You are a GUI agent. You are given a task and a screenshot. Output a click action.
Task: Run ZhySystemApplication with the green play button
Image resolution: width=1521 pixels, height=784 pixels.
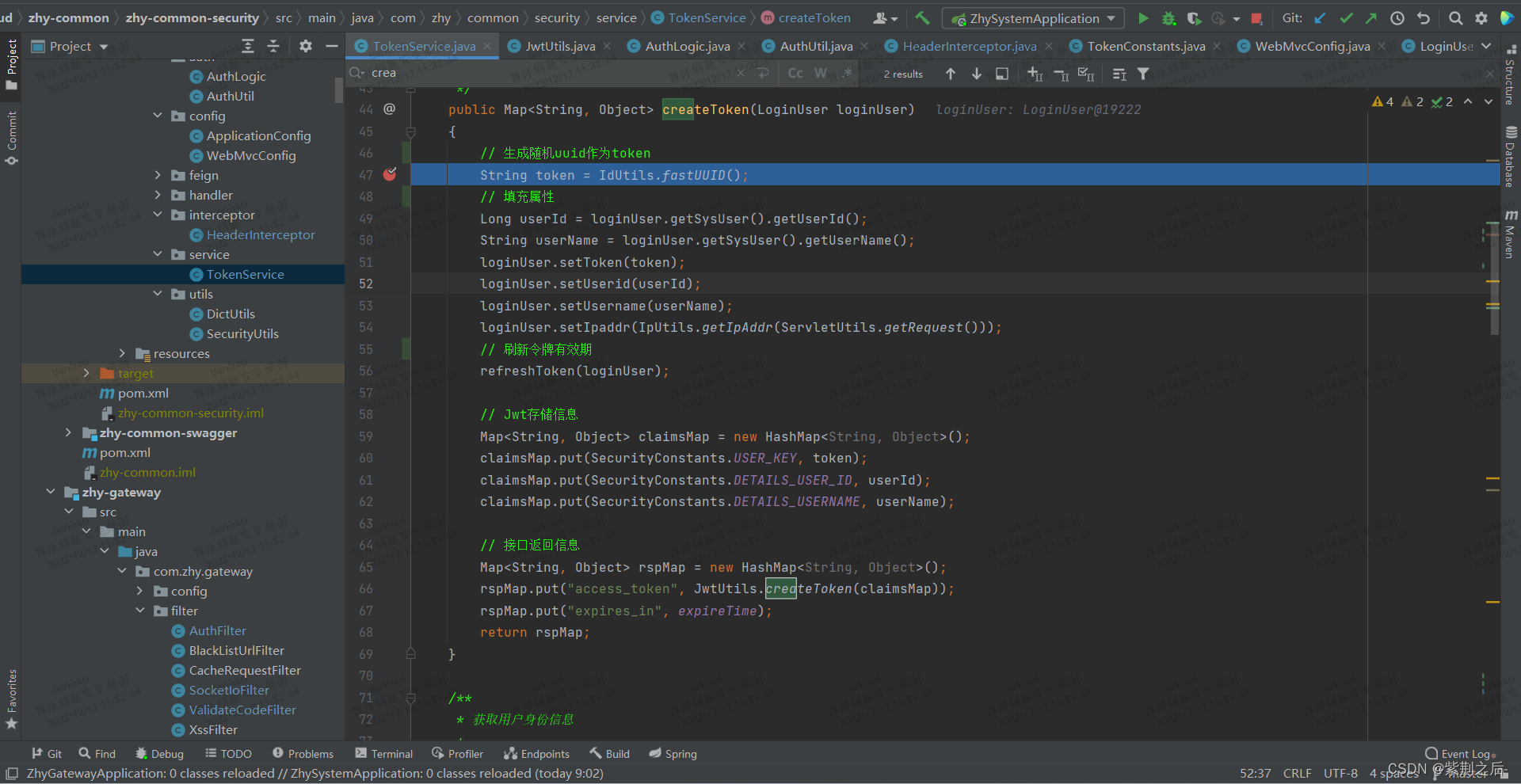coord(1142,18)
